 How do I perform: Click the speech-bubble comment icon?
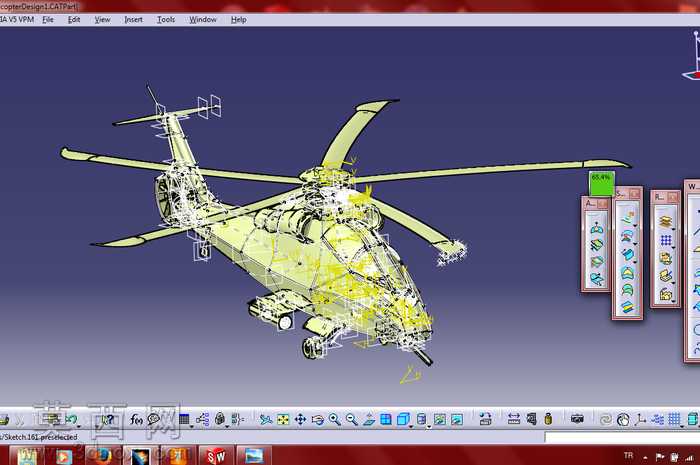(x=154, y=419)
